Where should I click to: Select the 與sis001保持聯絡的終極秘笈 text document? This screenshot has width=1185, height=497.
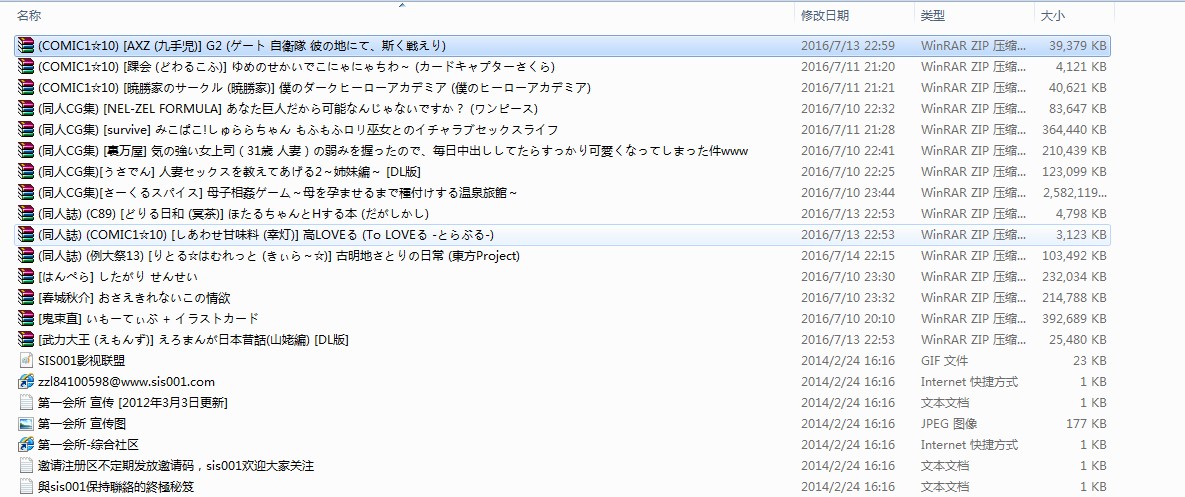115,487
